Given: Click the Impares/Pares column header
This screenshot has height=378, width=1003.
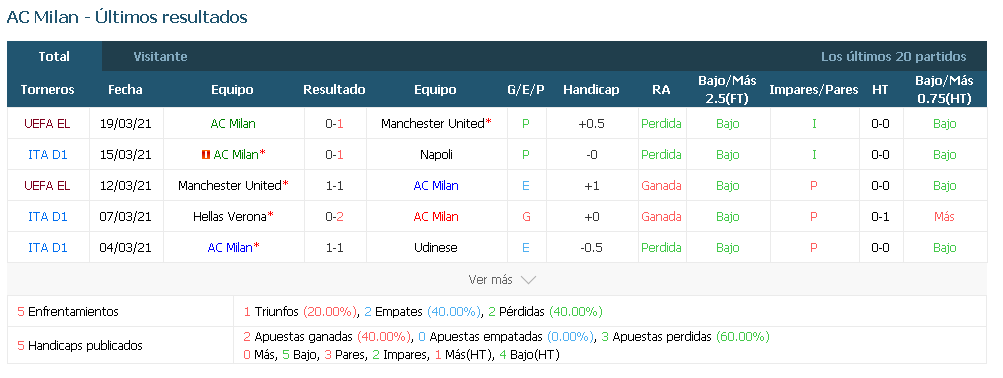Looking at the screenshot, I should (x=814, y=90).
